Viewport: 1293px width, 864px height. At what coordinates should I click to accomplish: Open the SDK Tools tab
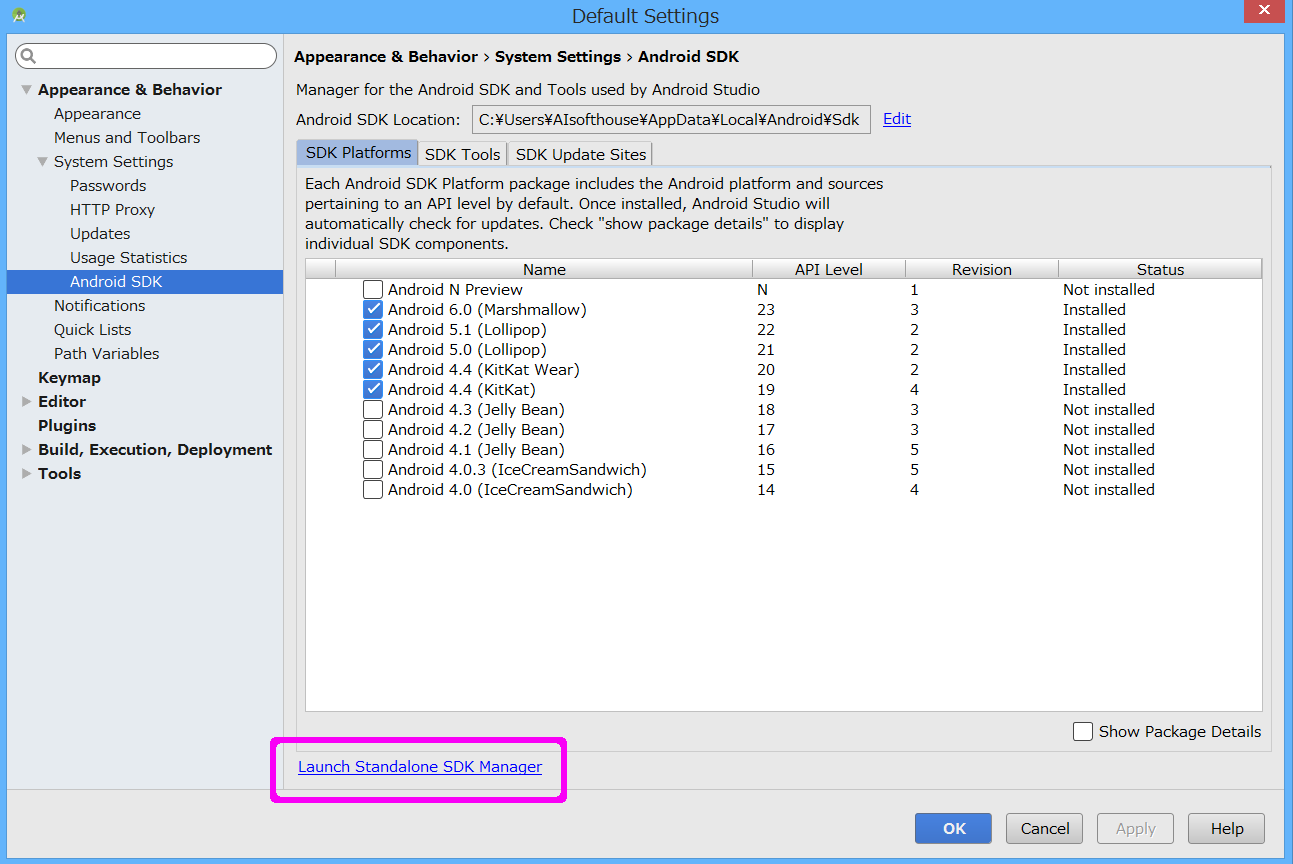(x=462, y=154)
